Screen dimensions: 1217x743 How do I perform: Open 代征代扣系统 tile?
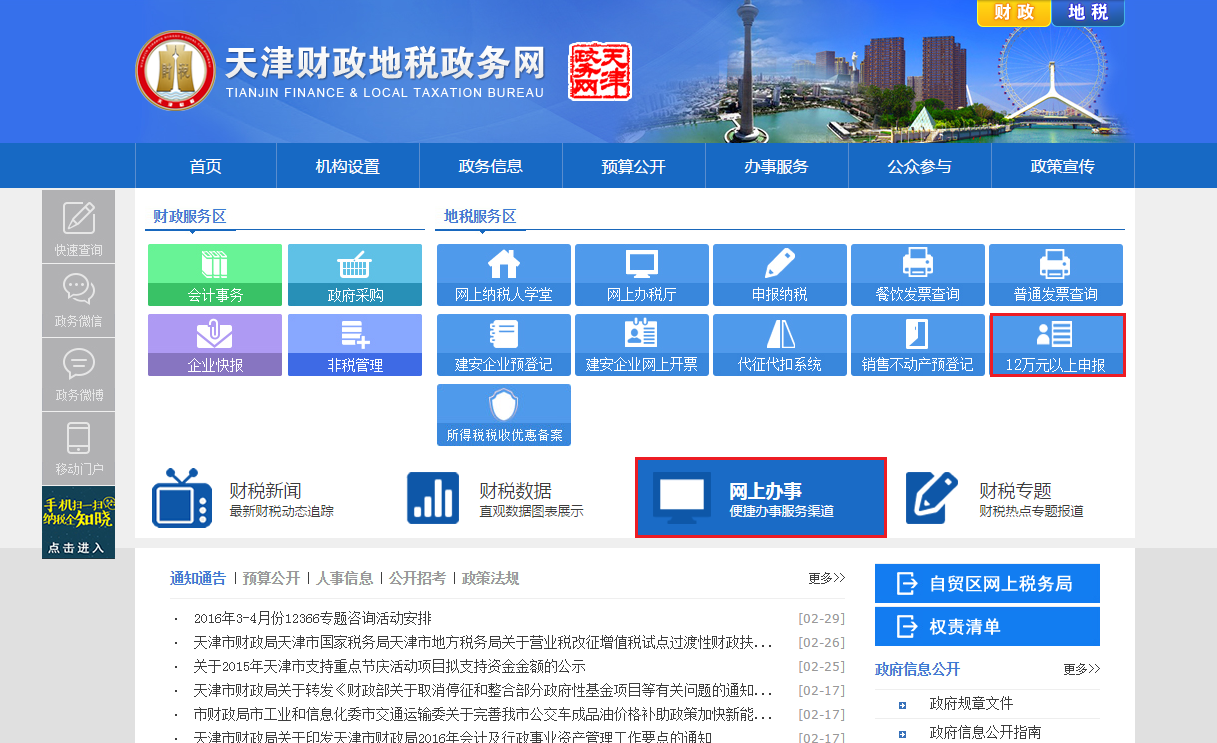pyautogui.click(x=780, y=345)
